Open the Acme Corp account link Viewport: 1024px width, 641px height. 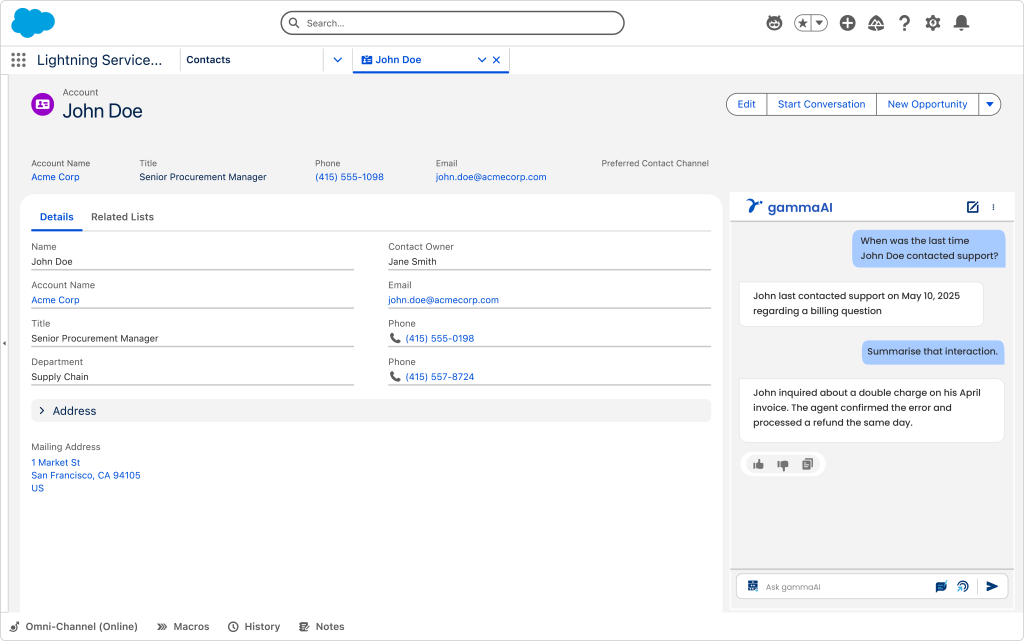pos(55,177)
